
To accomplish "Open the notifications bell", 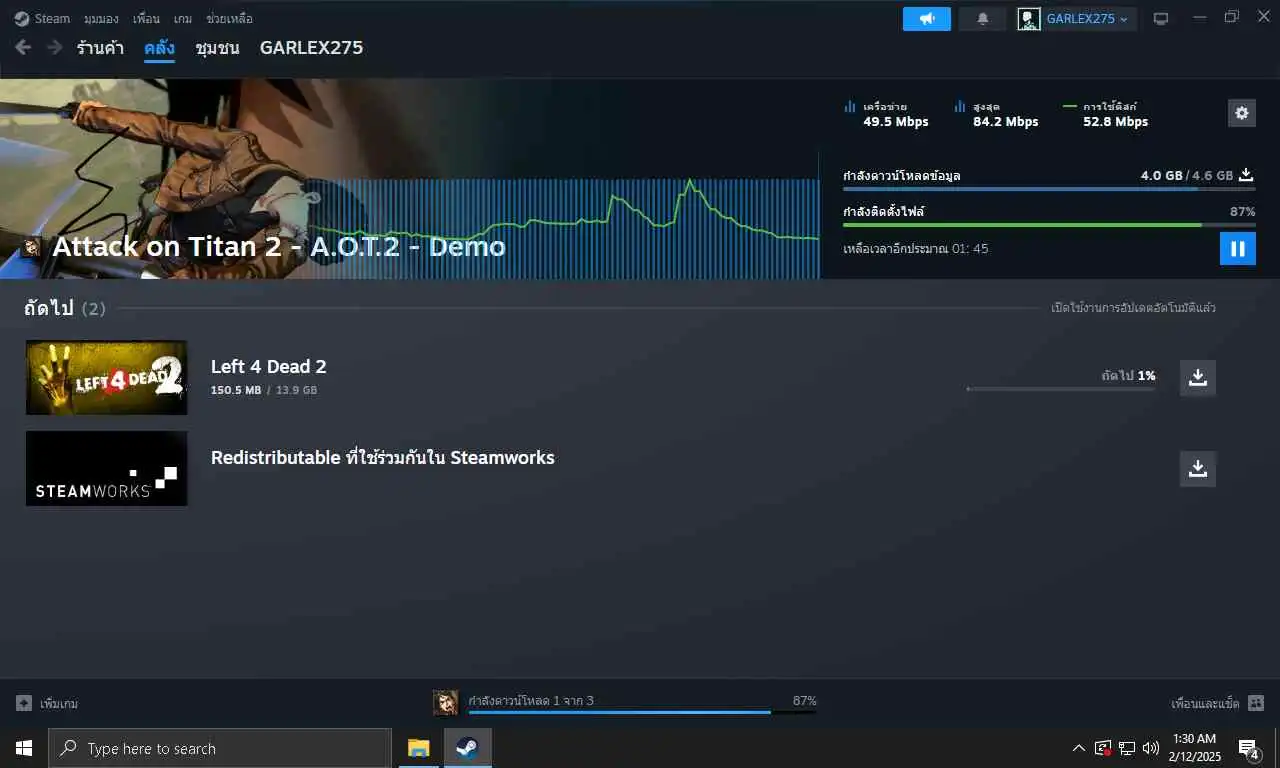I will [x=983, y=18].
